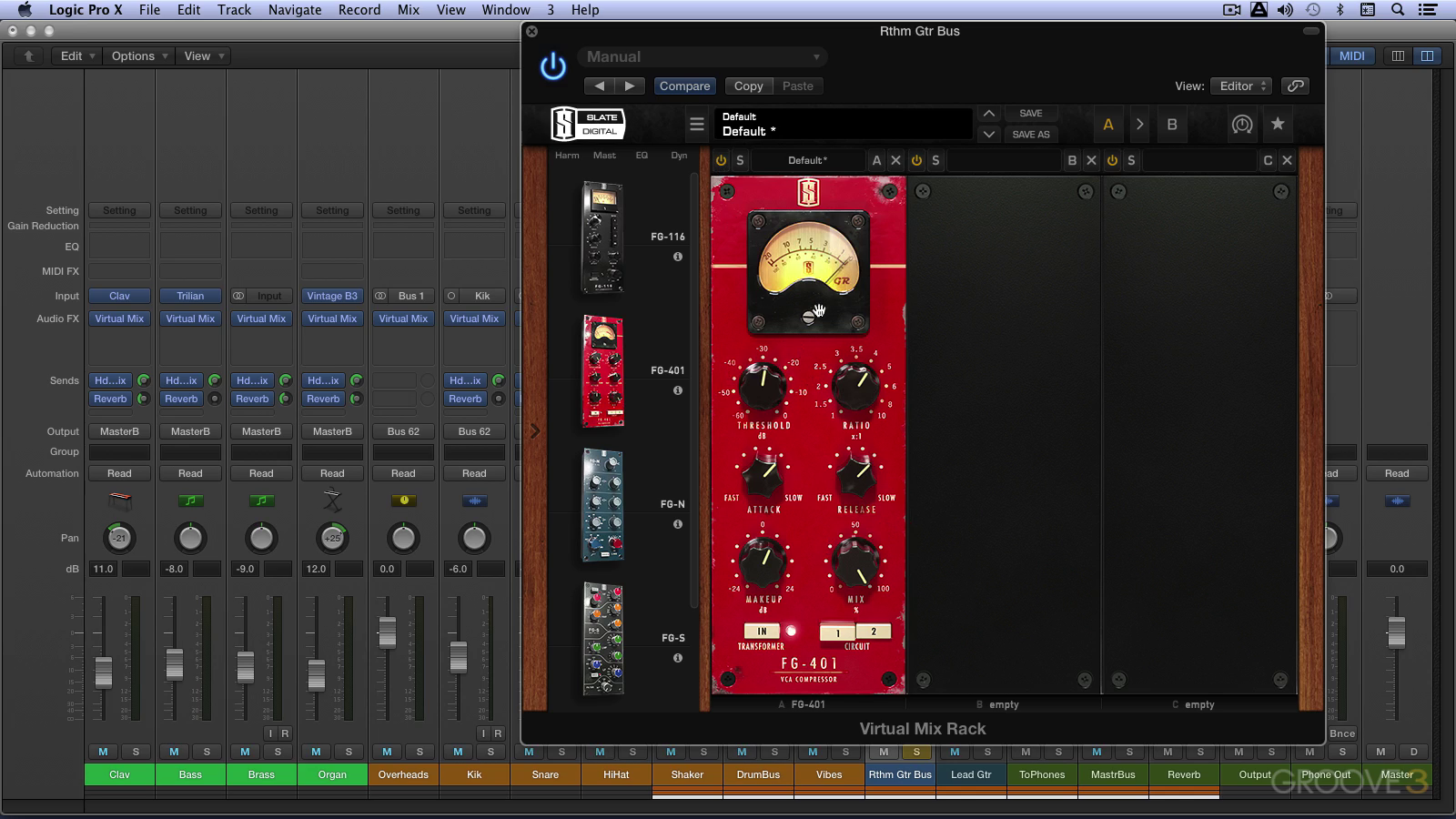Click the Spotlight search icon
Image resolution: width=1456 pixels, height=819 pixels.
point(1398,9)
